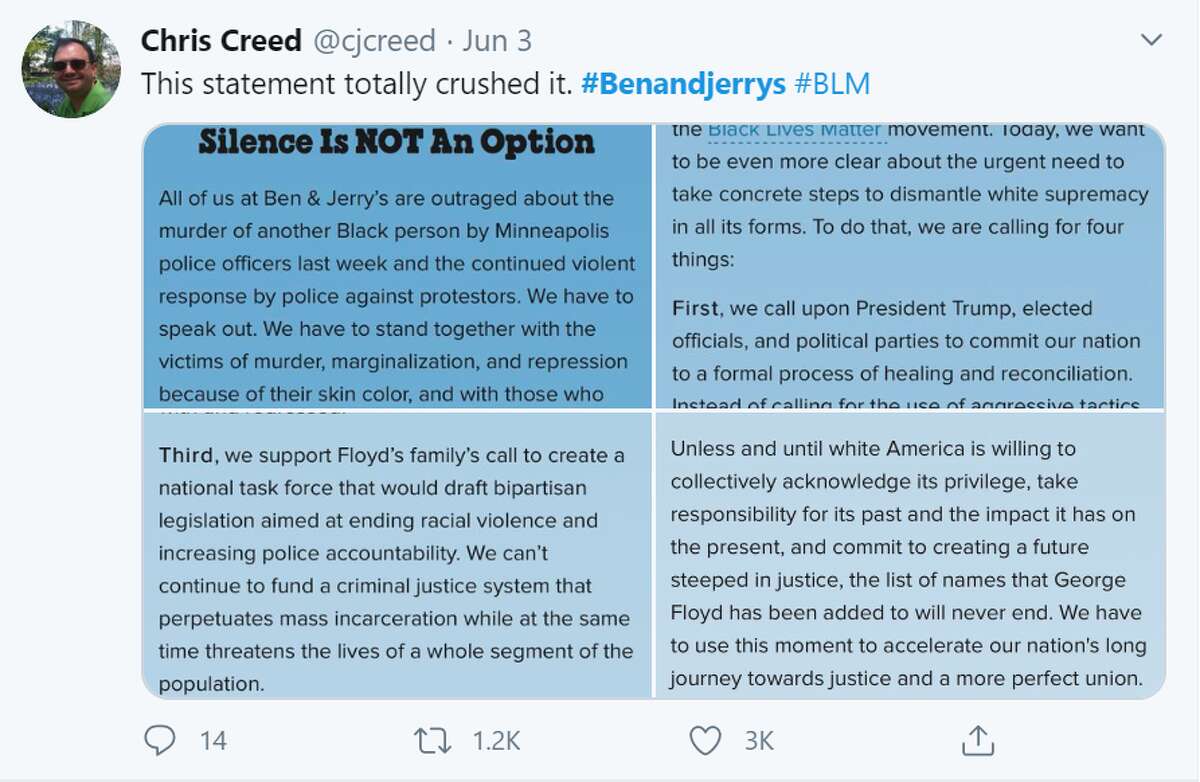Reply to the tweet using the speech bubble icon
The width and height of the screenshot is (1200, 782).
coord(160,741)
